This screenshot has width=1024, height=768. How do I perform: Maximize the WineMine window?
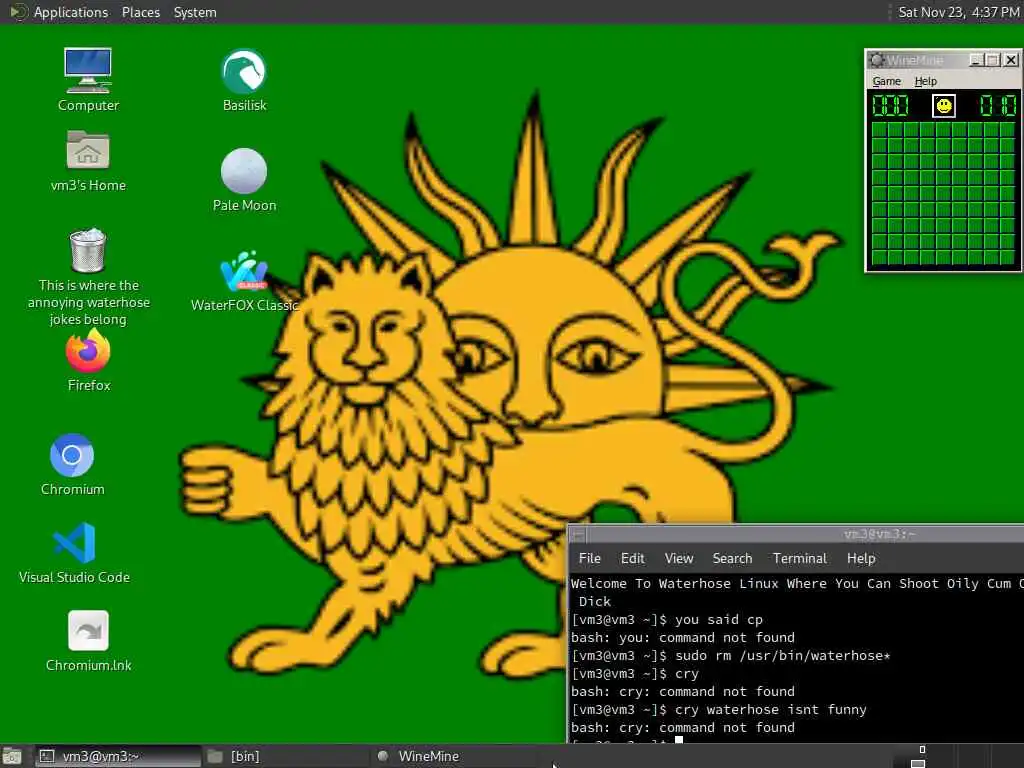coord(993,60)
